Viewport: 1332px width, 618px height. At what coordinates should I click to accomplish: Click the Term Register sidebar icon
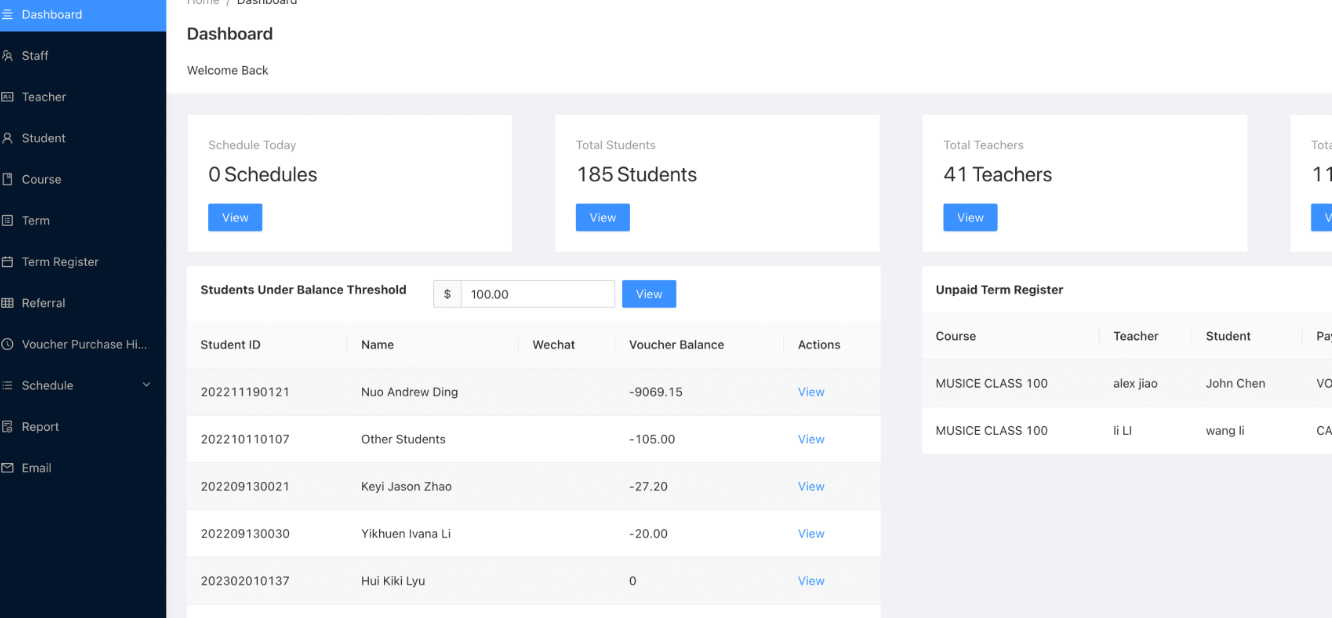(8, 261)
